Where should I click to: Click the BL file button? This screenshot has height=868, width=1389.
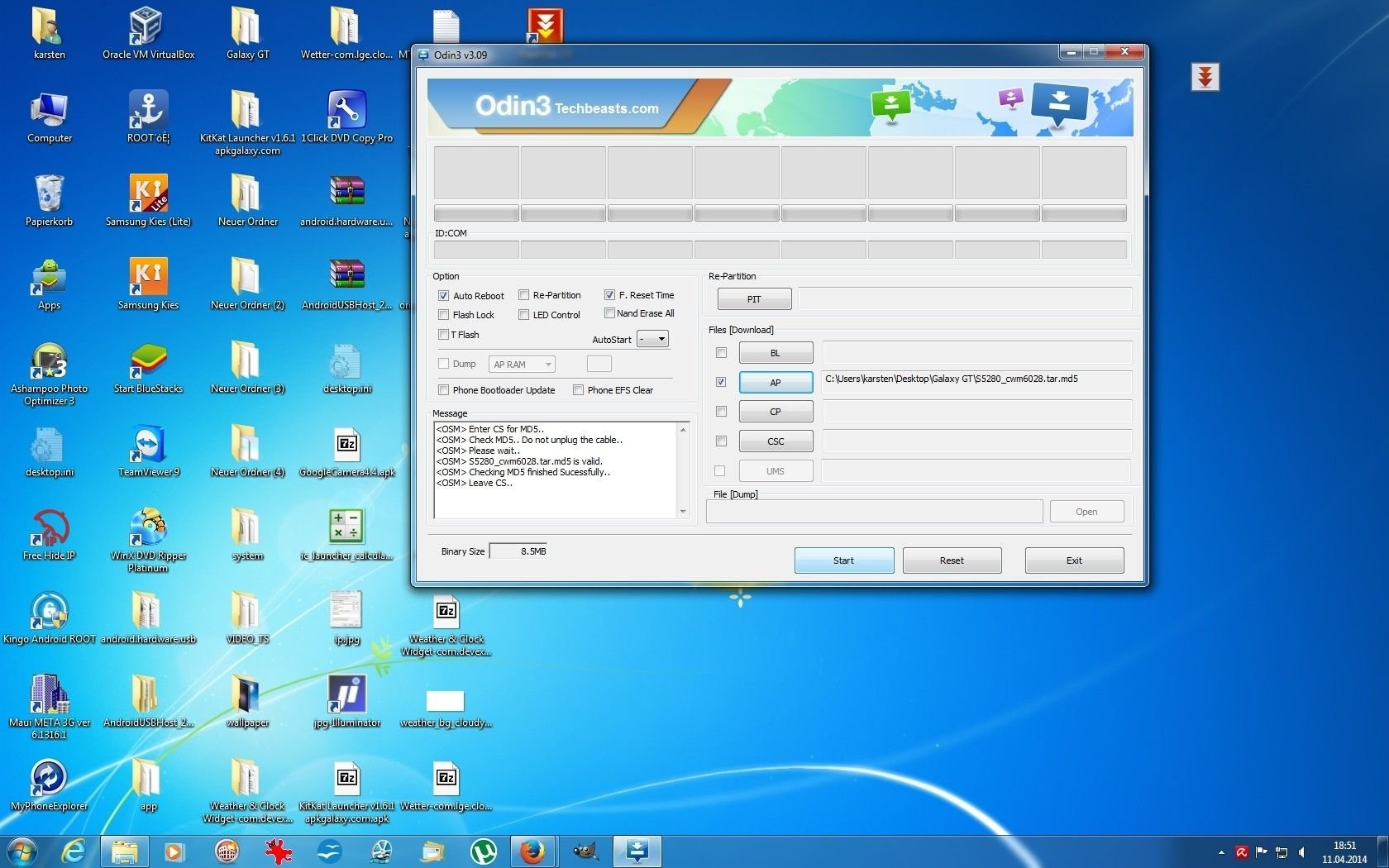click(776, 353)
